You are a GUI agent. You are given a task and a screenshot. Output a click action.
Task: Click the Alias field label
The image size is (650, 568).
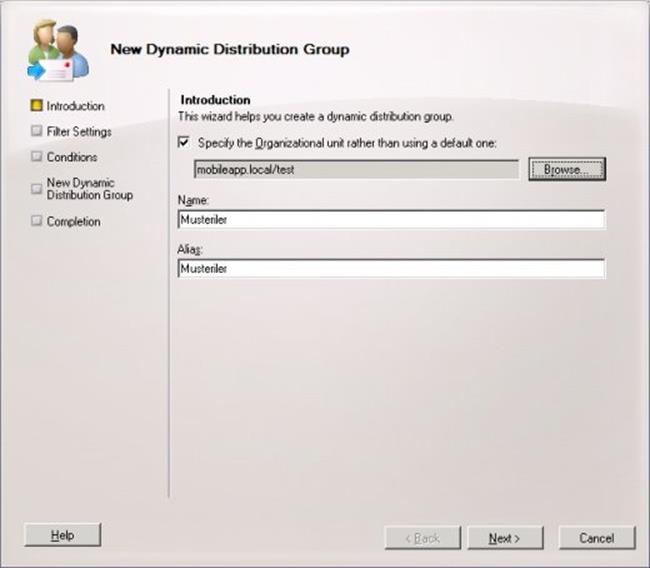click(x=190, y=250)
